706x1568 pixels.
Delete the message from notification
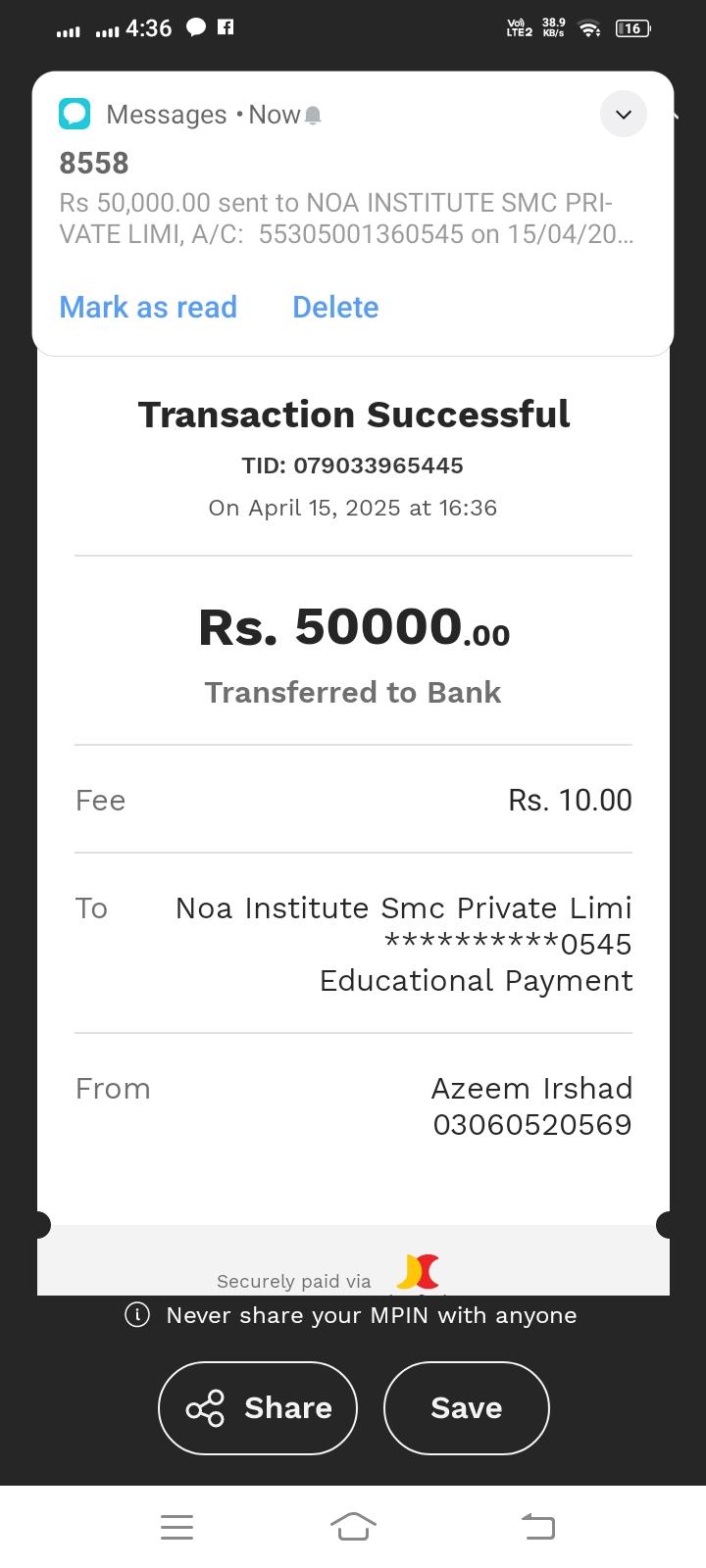click(x=335, y=307)
